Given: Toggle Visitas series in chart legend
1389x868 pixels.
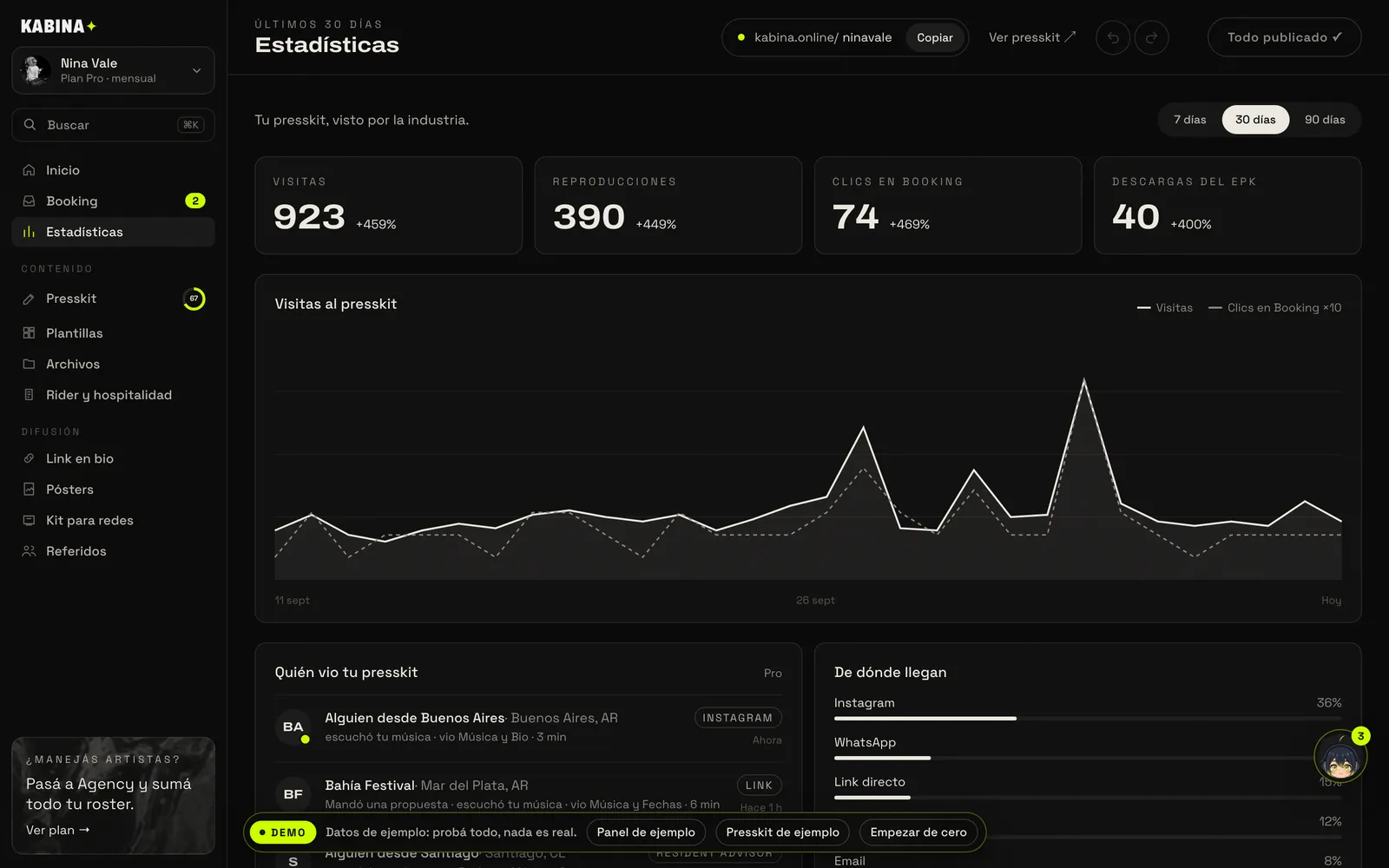Looking at the screenshot, I should point(1165,308).
